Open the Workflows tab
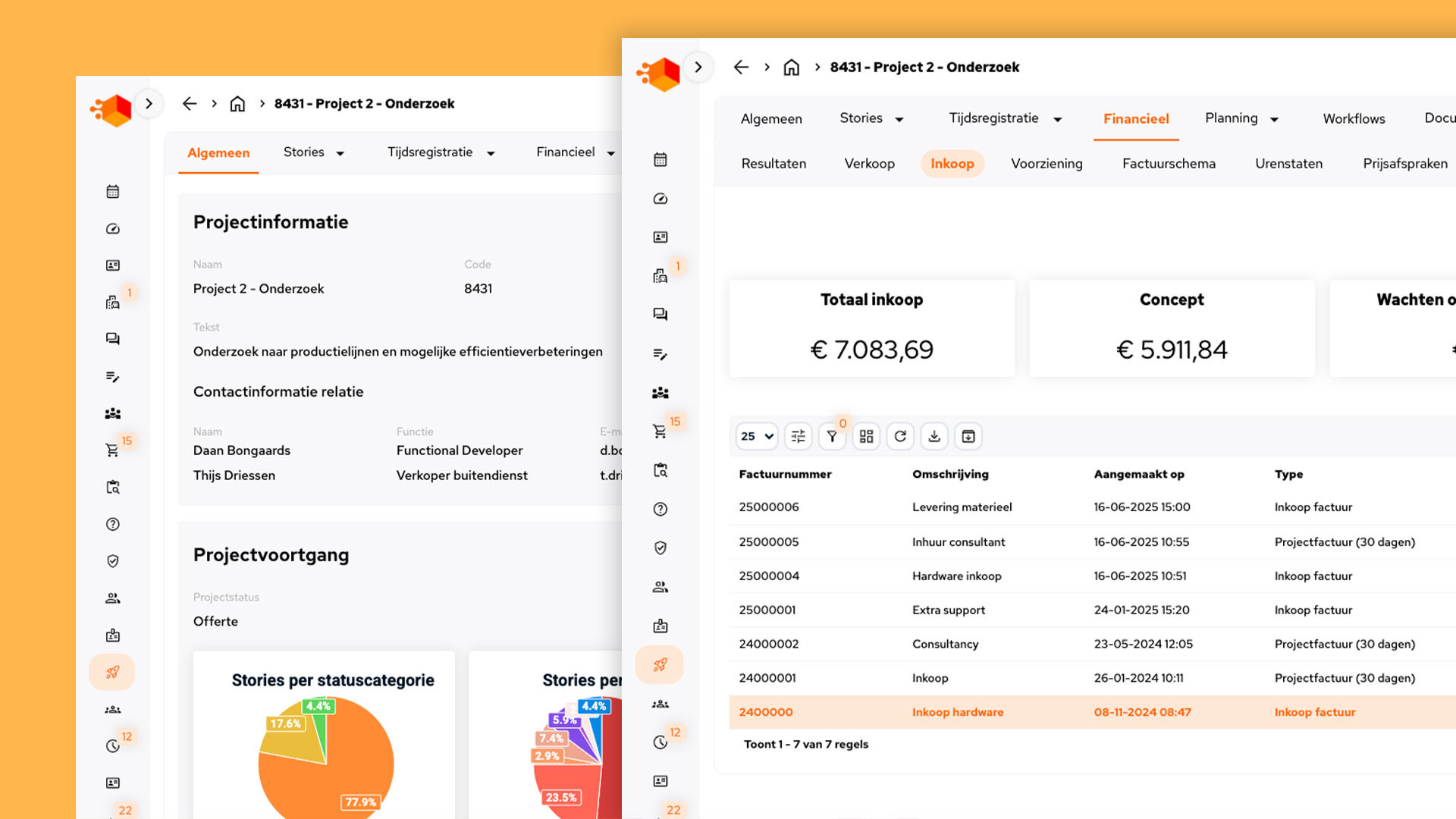Screen dimensions: 1456x819 point(1354,119)
